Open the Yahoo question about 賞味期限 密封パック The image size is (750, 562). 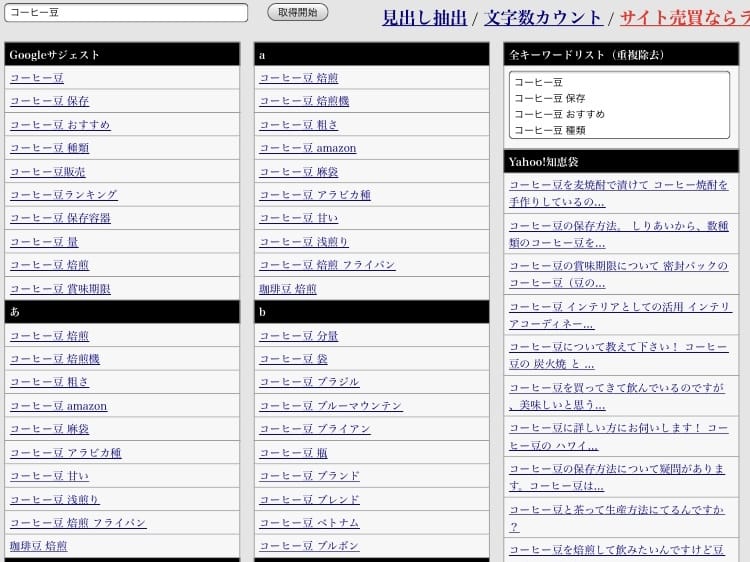pos(619,274)
